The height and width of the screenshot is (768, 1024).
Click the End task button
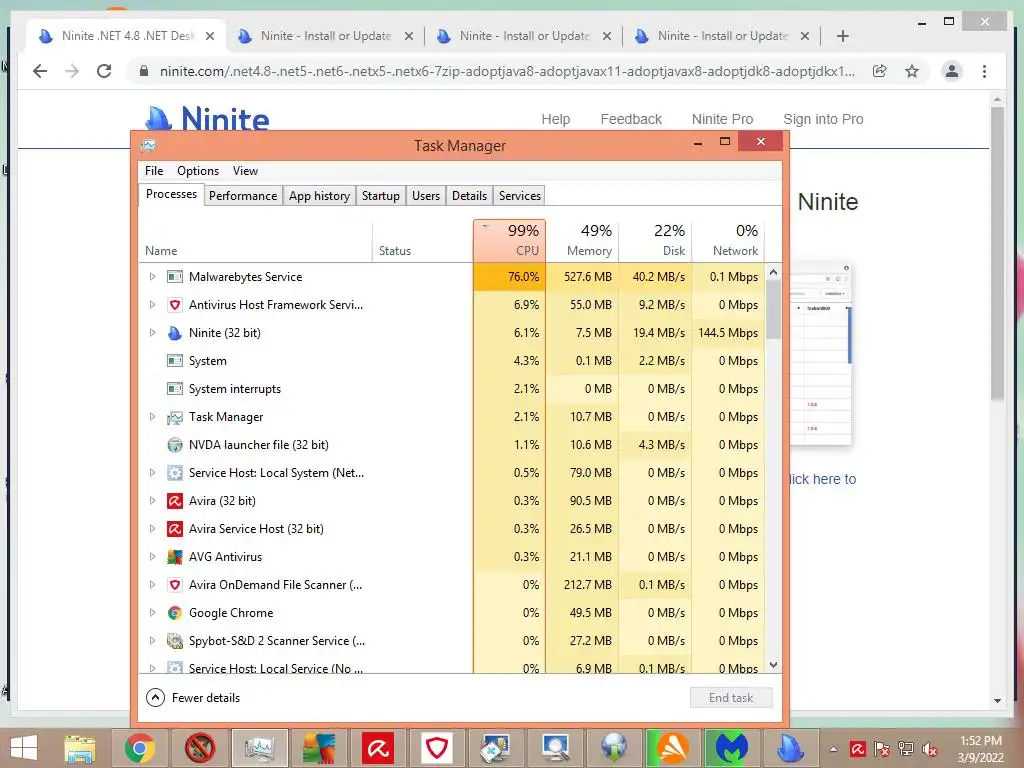pyautogui.click(x=731, y=697)
